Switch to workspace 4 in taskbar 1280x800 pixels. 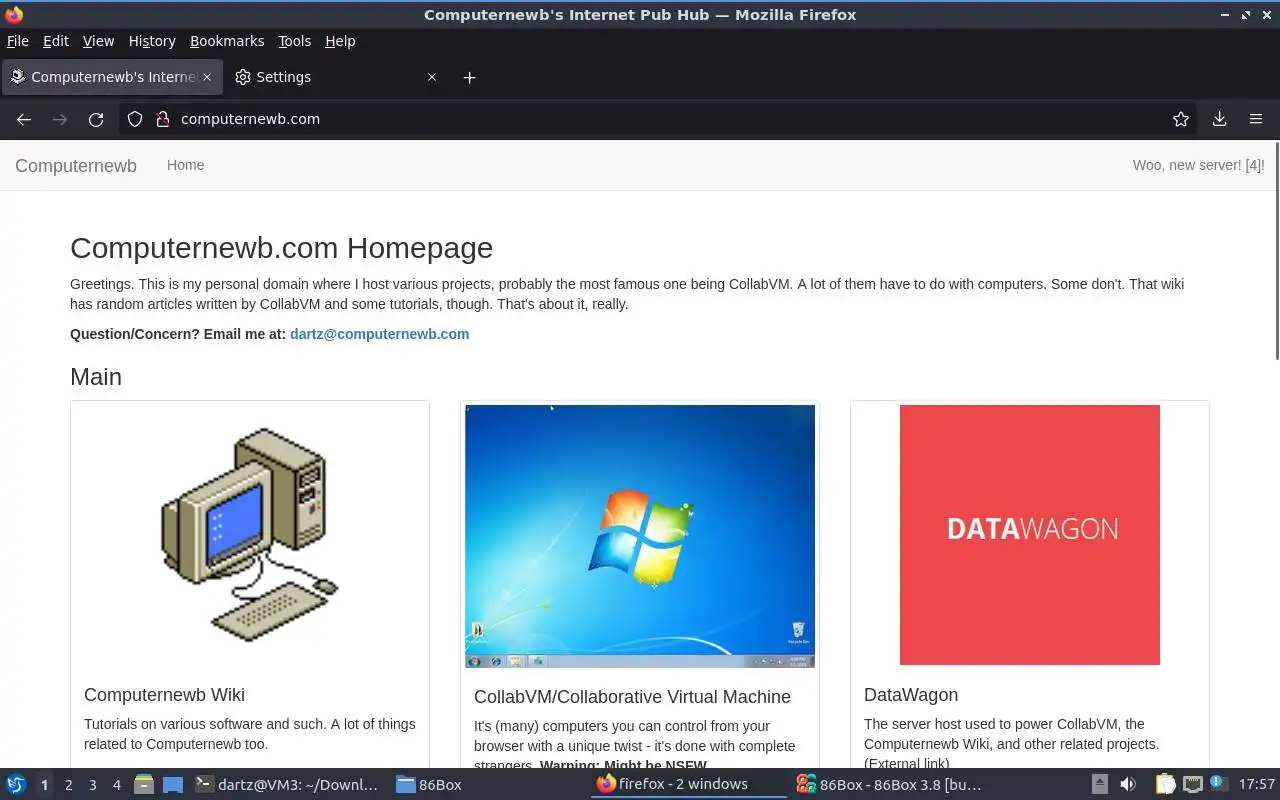[116, 785]
